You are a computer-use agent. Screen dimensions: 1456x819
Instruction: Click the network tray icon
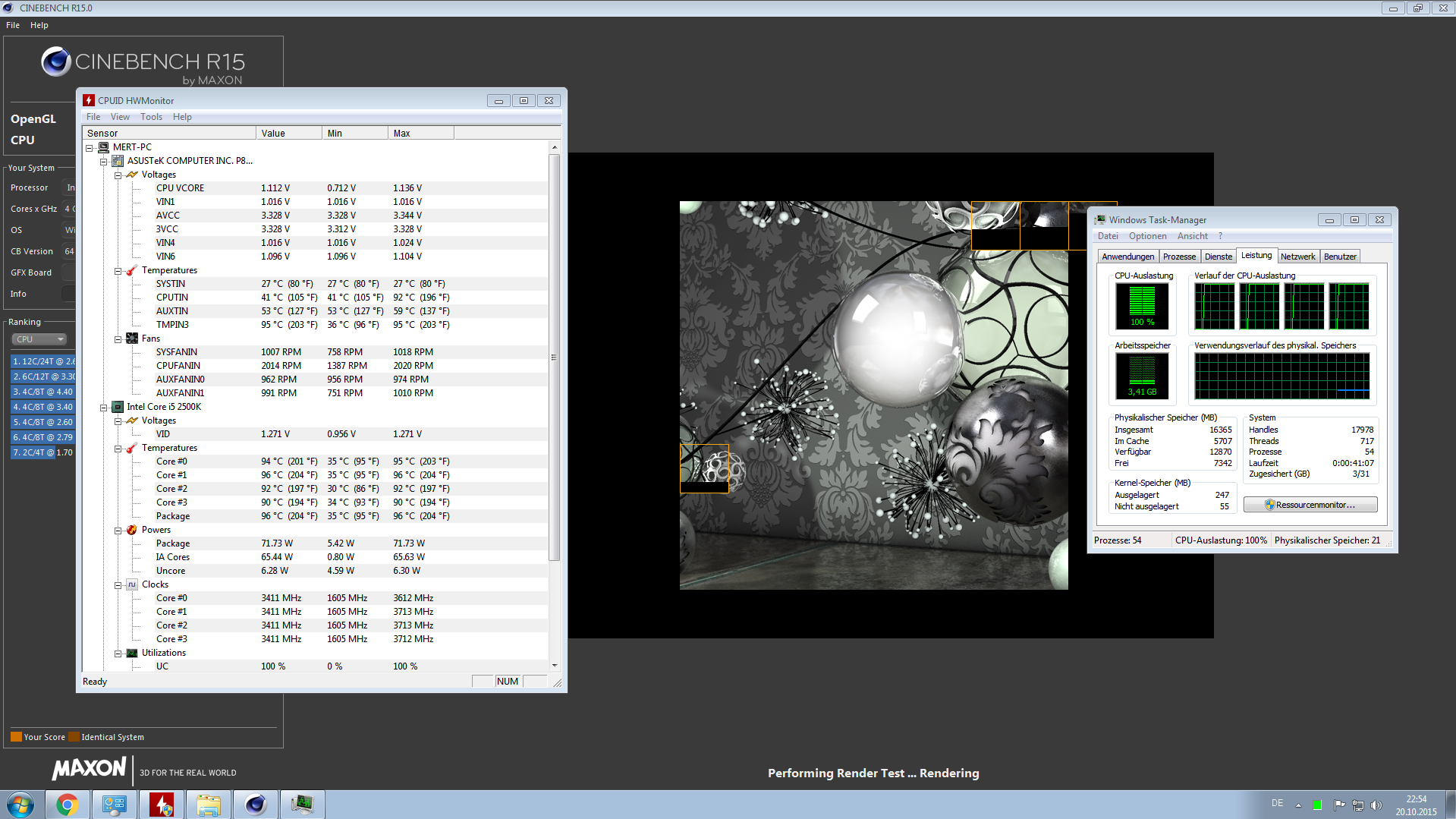tap(1358, 805)
